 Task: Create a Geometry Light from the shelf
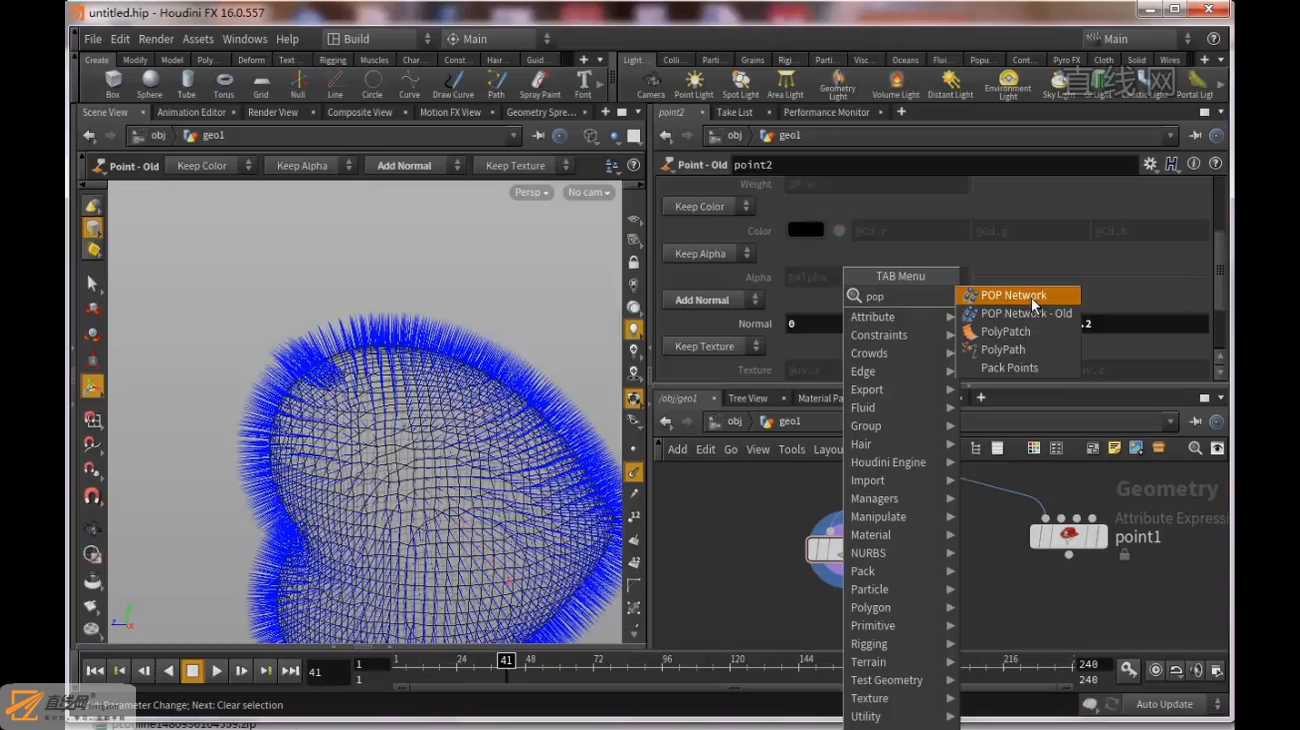(838, 85)
